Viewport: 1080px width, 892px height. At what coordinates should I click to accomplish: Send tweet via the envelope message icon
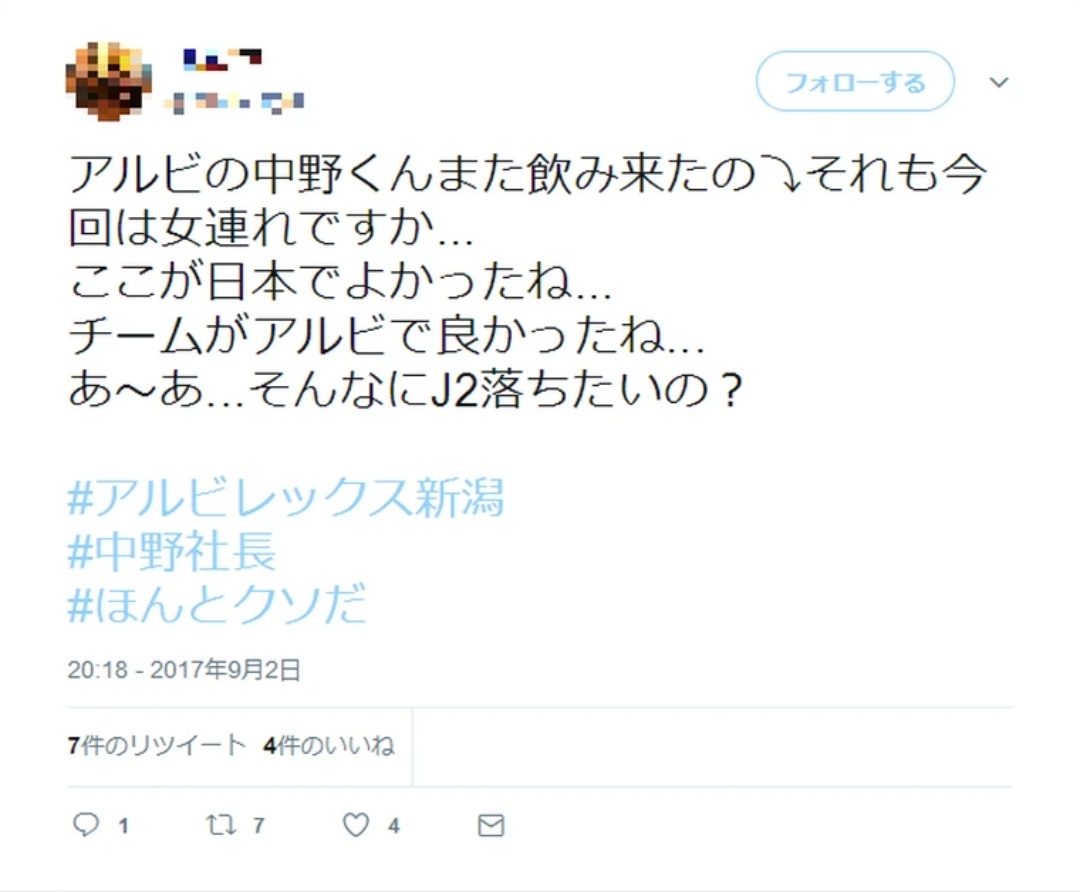point(491,825)
